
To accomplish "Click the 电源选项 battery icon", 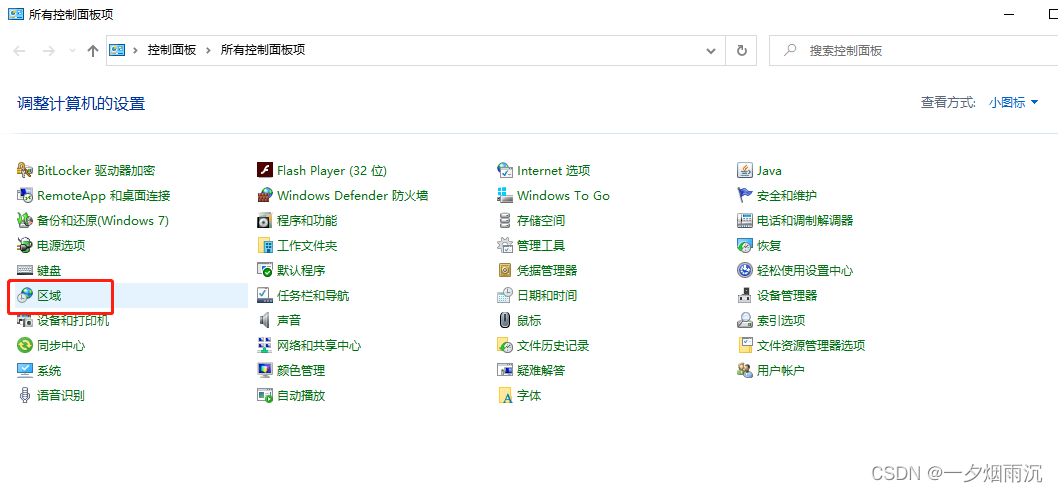I will [25, 246].
